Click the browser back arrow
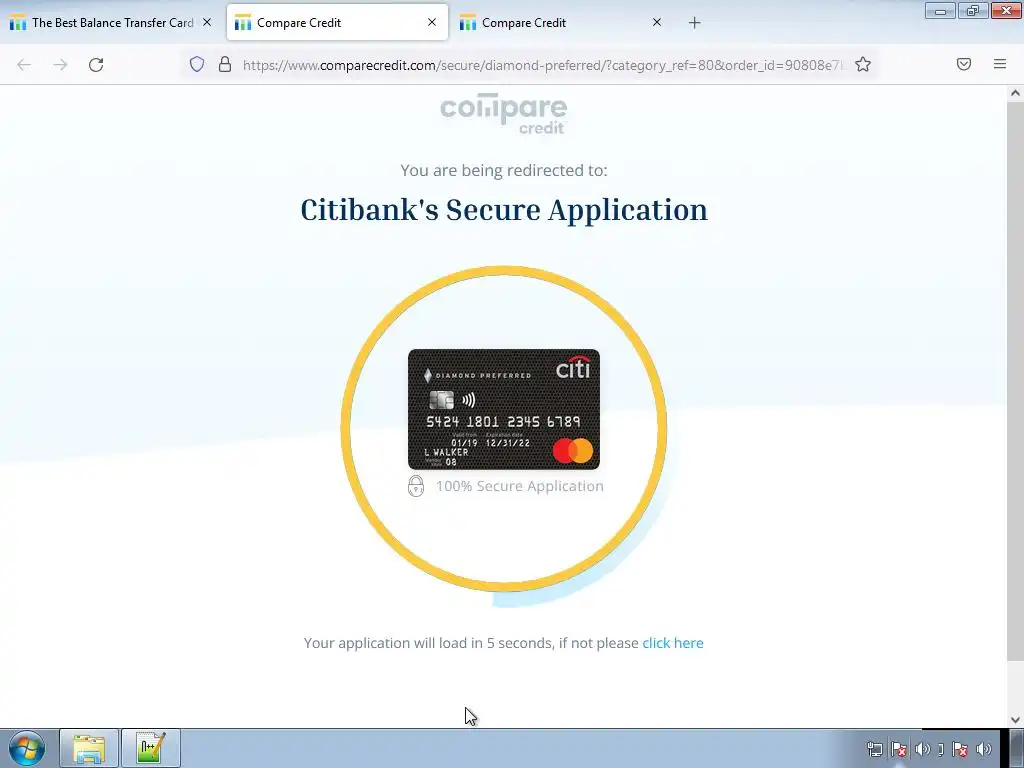This screenshot has height=768, width=1024. point(24,65)
